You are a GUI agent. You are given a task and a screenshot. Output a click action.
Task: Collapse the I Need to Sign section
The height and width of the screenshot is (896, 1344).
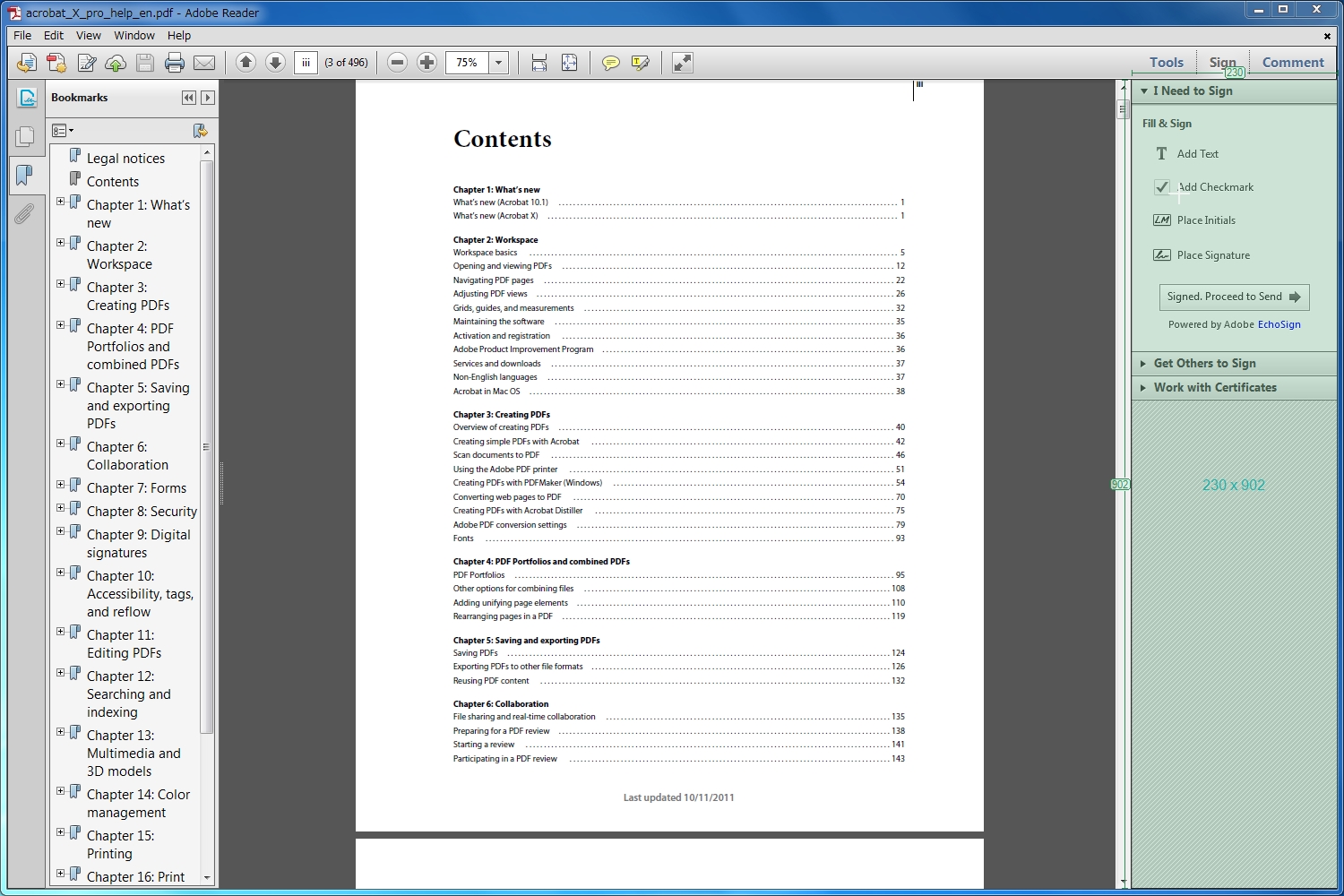pyautogui.click(x=1144, y=91)
